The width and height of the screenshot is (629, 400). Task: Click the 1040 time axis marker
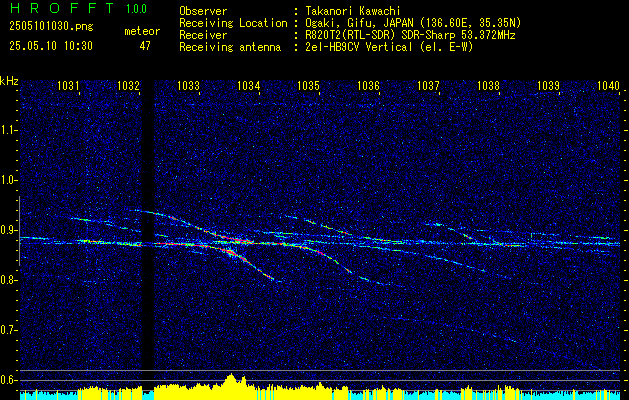coord(609,85)
